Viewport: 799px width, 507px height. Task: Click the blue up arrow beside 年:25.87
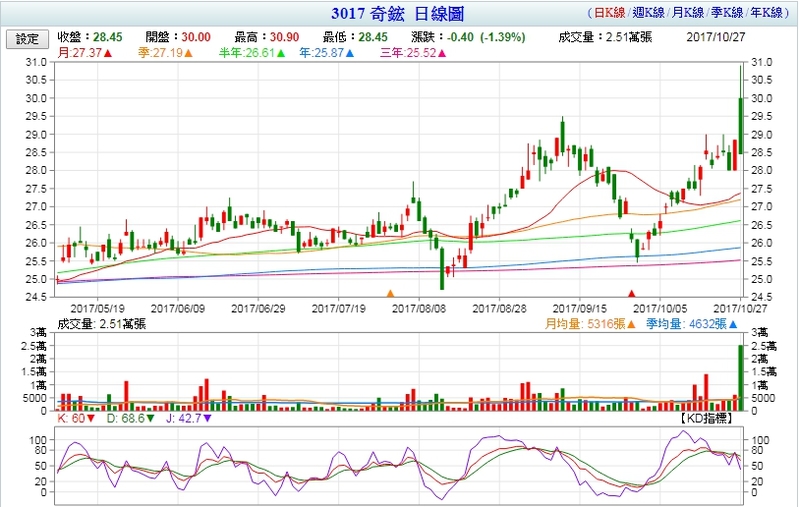(x=350, y=53)
